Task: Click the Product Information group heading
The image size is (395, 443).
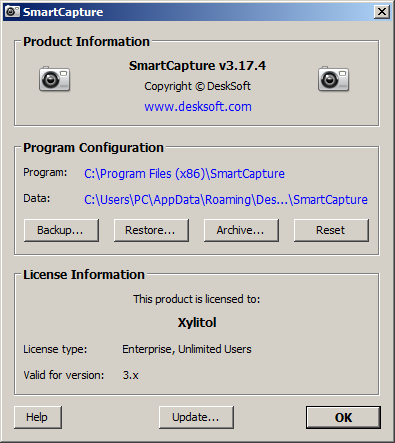Action: [86, 42]
